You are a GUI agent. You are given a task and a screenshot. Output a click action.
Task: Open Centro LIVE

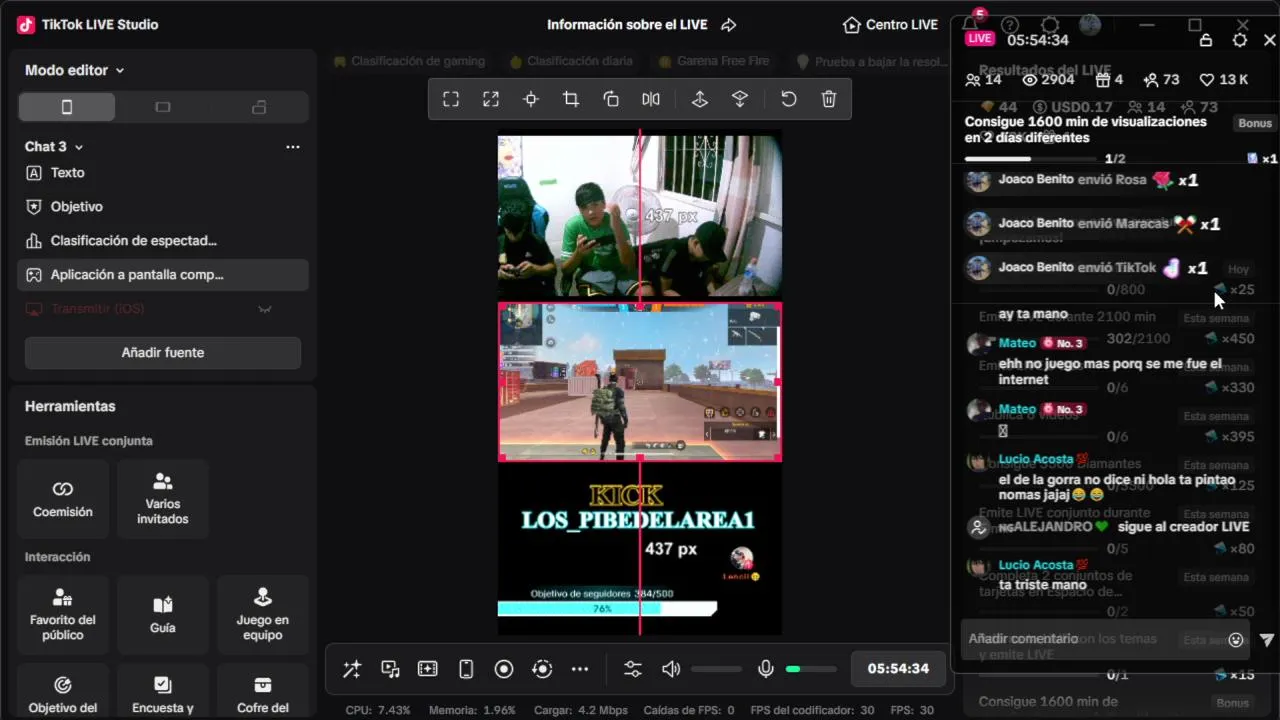890,24
